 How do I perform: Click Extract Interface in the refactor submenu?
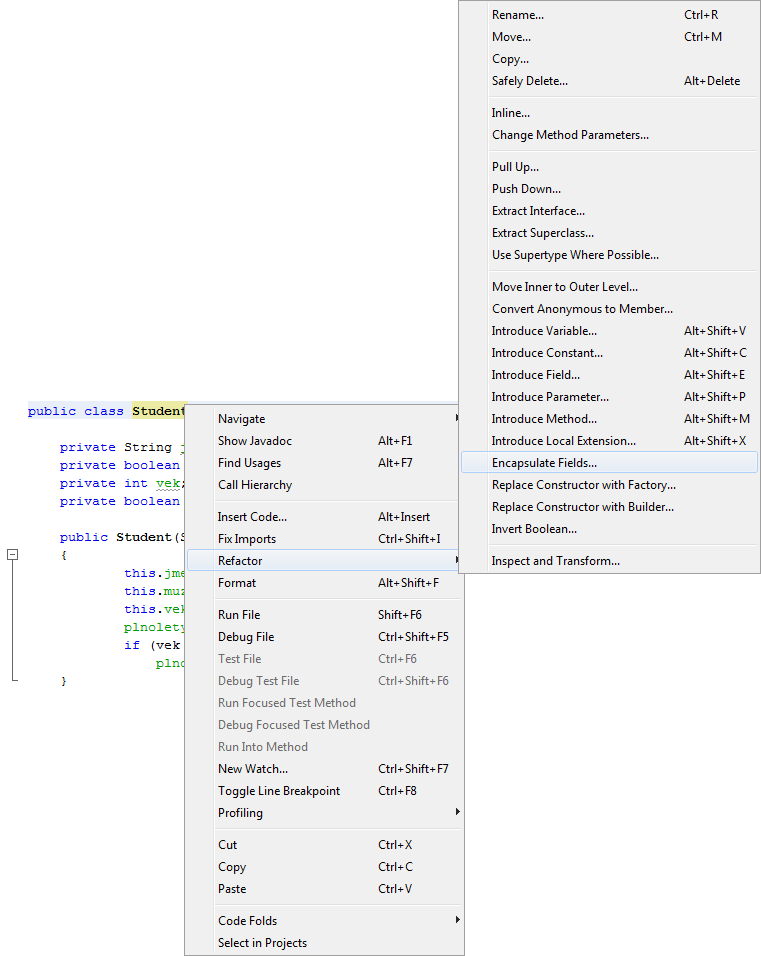tap(538, 211)
